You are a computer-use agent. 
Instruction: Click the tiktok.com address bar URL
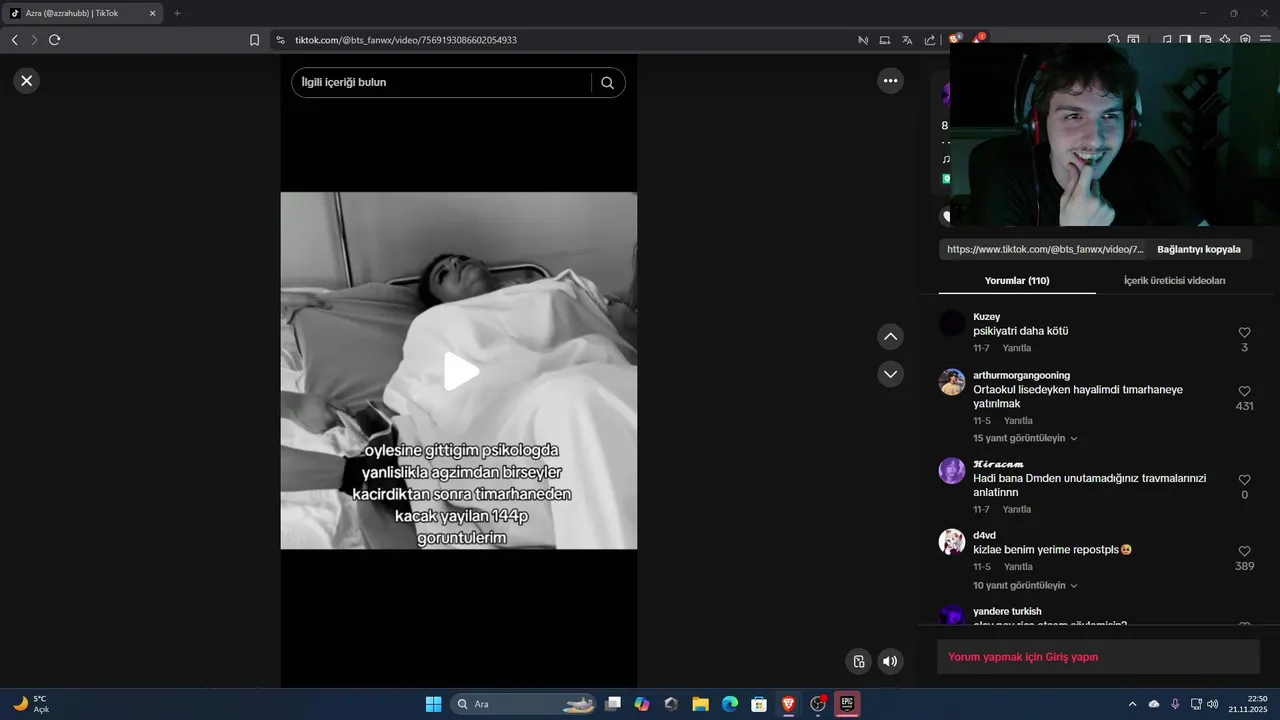click(x=406, y=40)
